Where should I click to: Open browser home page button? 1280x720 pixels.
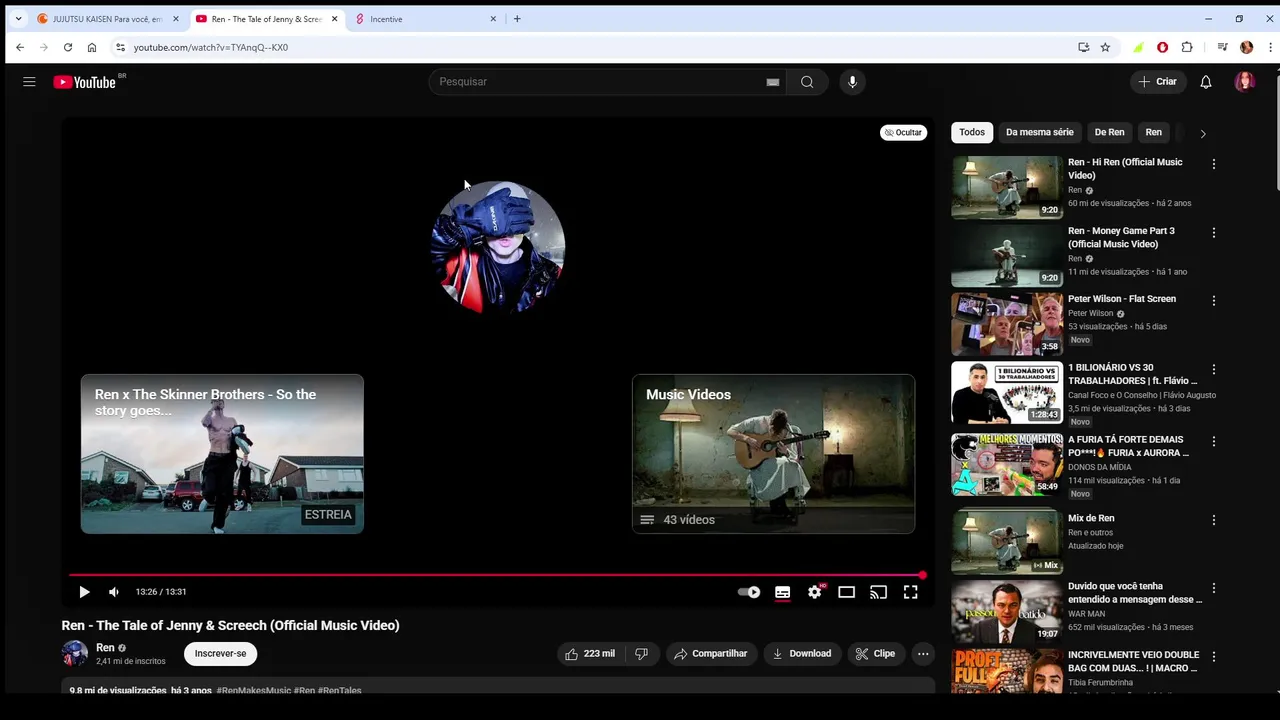92,47
